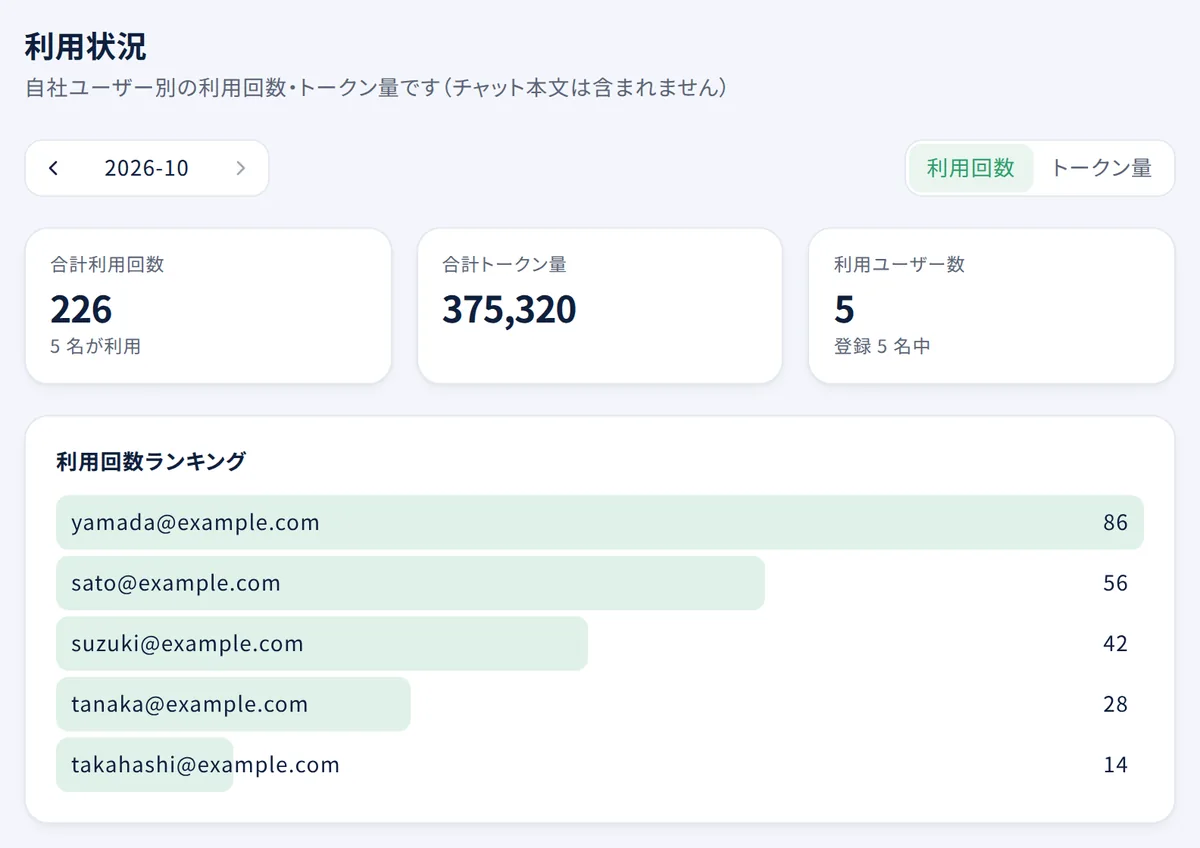The image size is (1200, 848).
Task: Select the yamada@example.com ranking bar
Action: [x=600, y=522]
